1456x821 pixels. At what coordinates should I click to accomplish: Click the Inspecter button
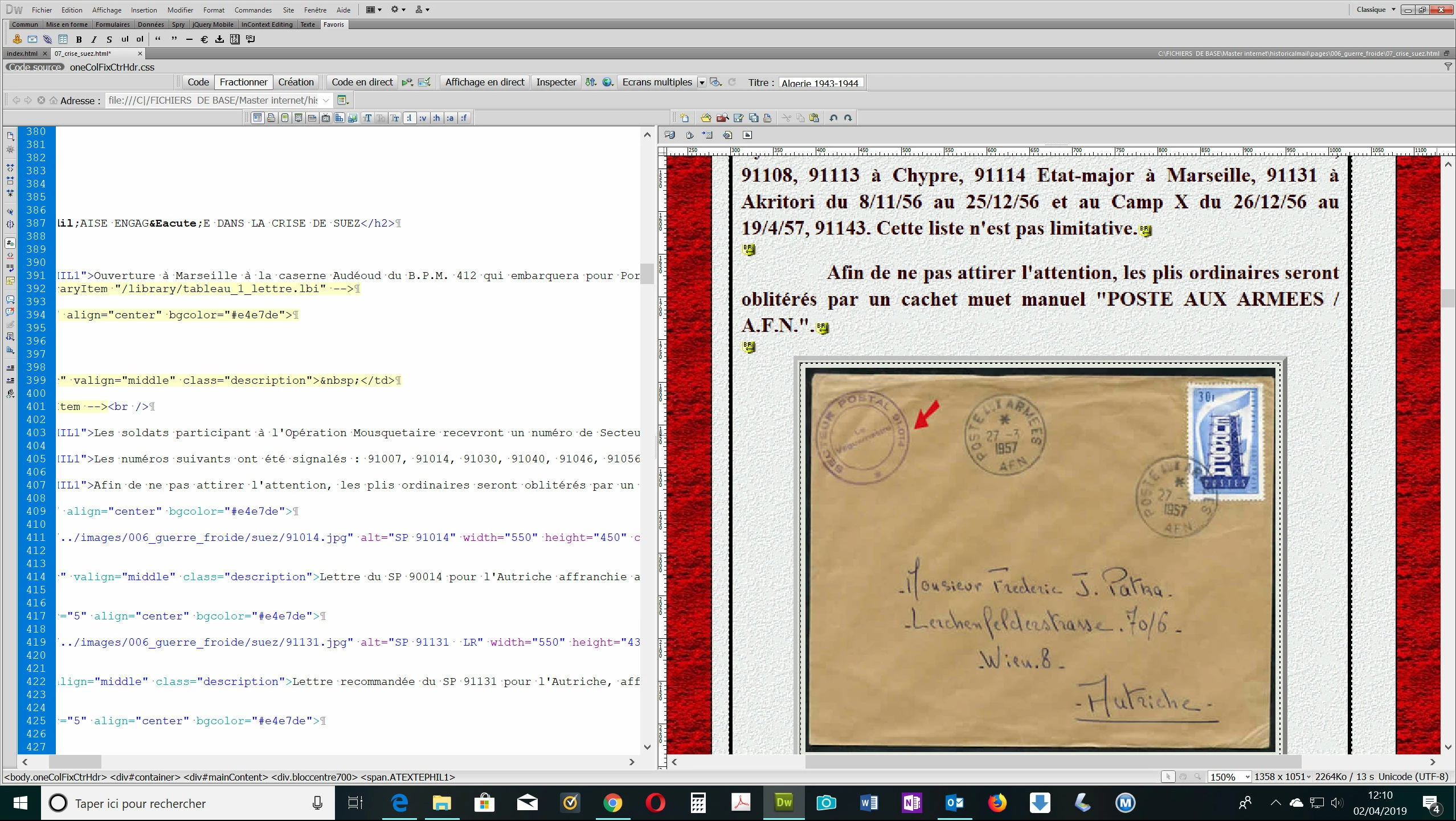click(x=556, y=82)
